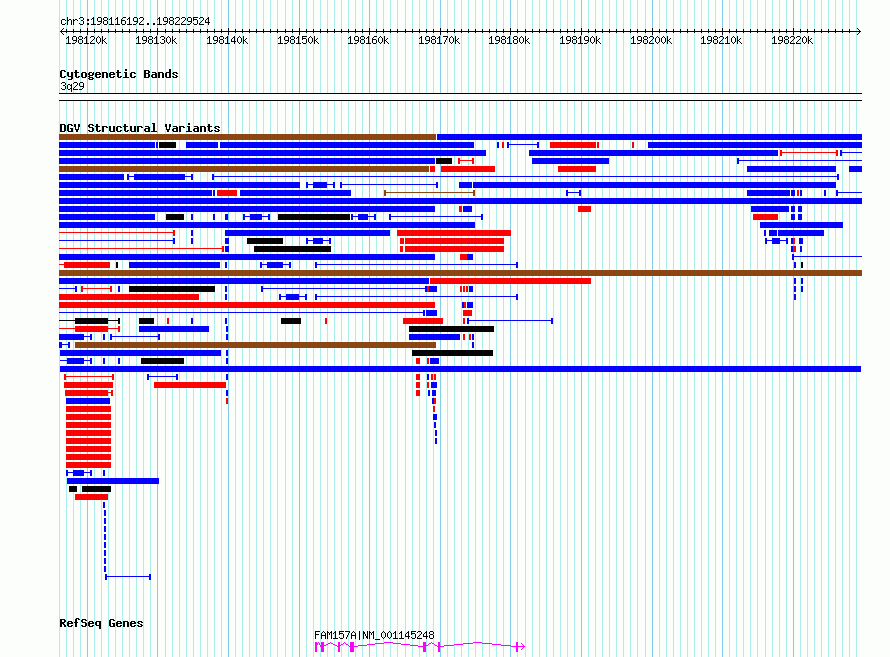Select the brown variant bar in the top DGV row

(x=247, y=137)
